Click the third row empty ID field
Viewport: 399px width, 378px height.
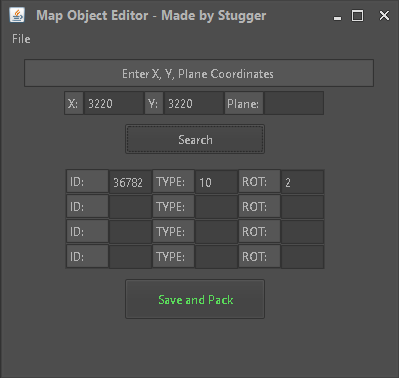click(x=130, y=232)
